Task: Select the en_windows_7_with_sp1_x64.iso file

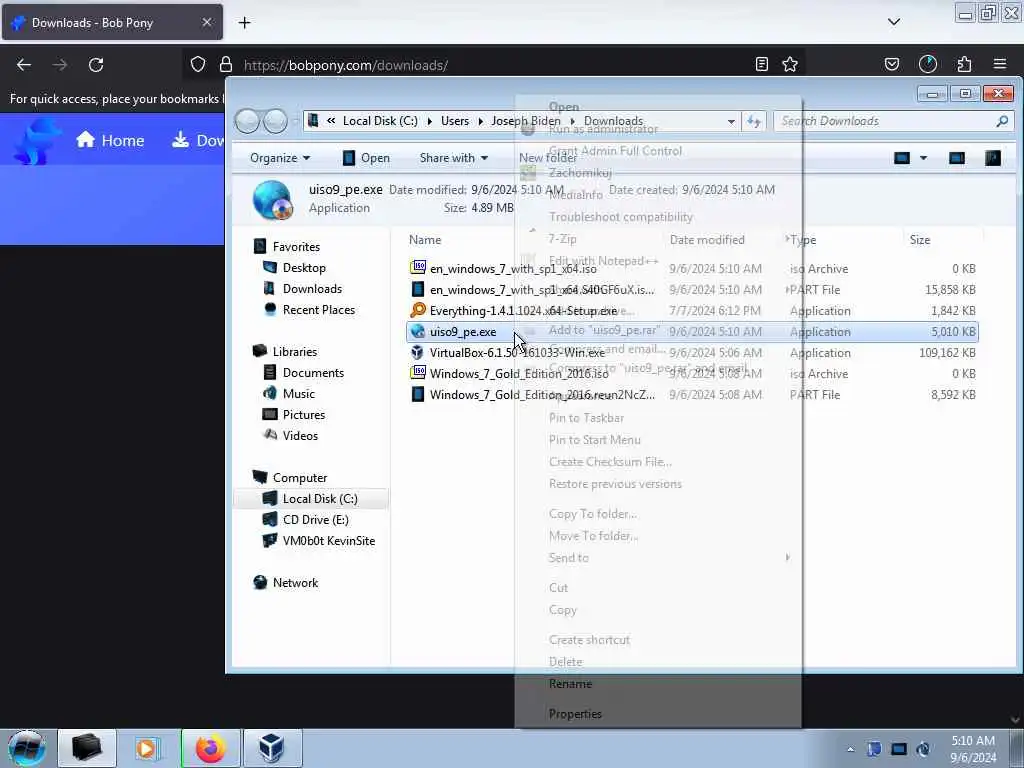Action: point(692,268)
